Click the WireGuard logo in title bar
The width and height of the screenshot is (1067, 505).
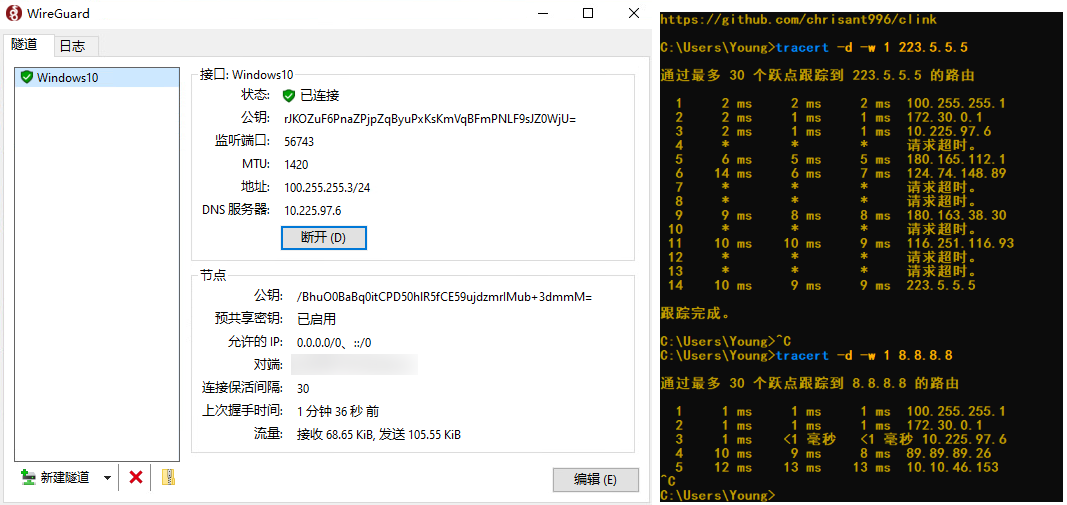click(x=14, y=13)
